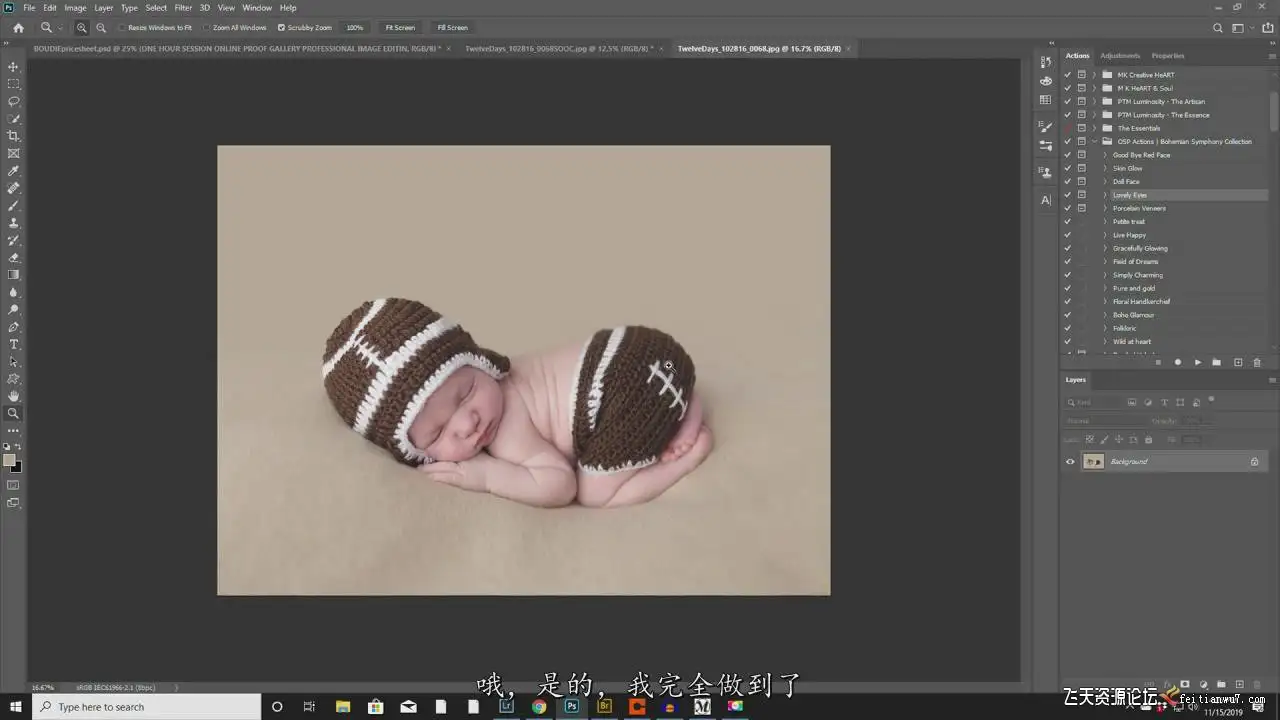1280x720 pixels.
Task: Click the Fit Screen button
Action: click(400, 28)
